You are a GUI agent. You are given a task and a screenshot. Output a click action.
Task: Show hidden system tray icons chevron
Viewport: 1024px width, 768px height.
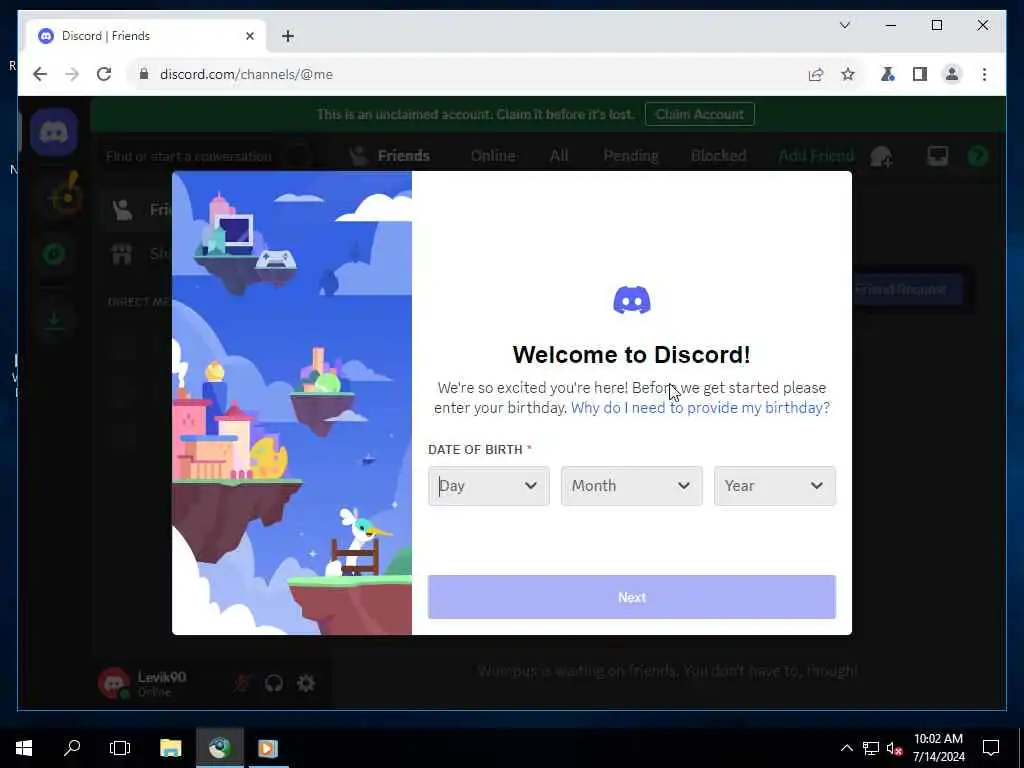coord(846,748)
